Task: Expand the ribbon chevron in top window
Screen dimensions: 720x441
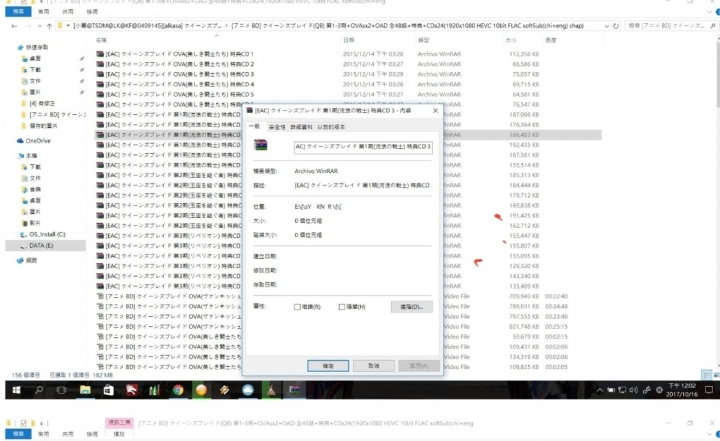Action: click(x=710, y=11)
